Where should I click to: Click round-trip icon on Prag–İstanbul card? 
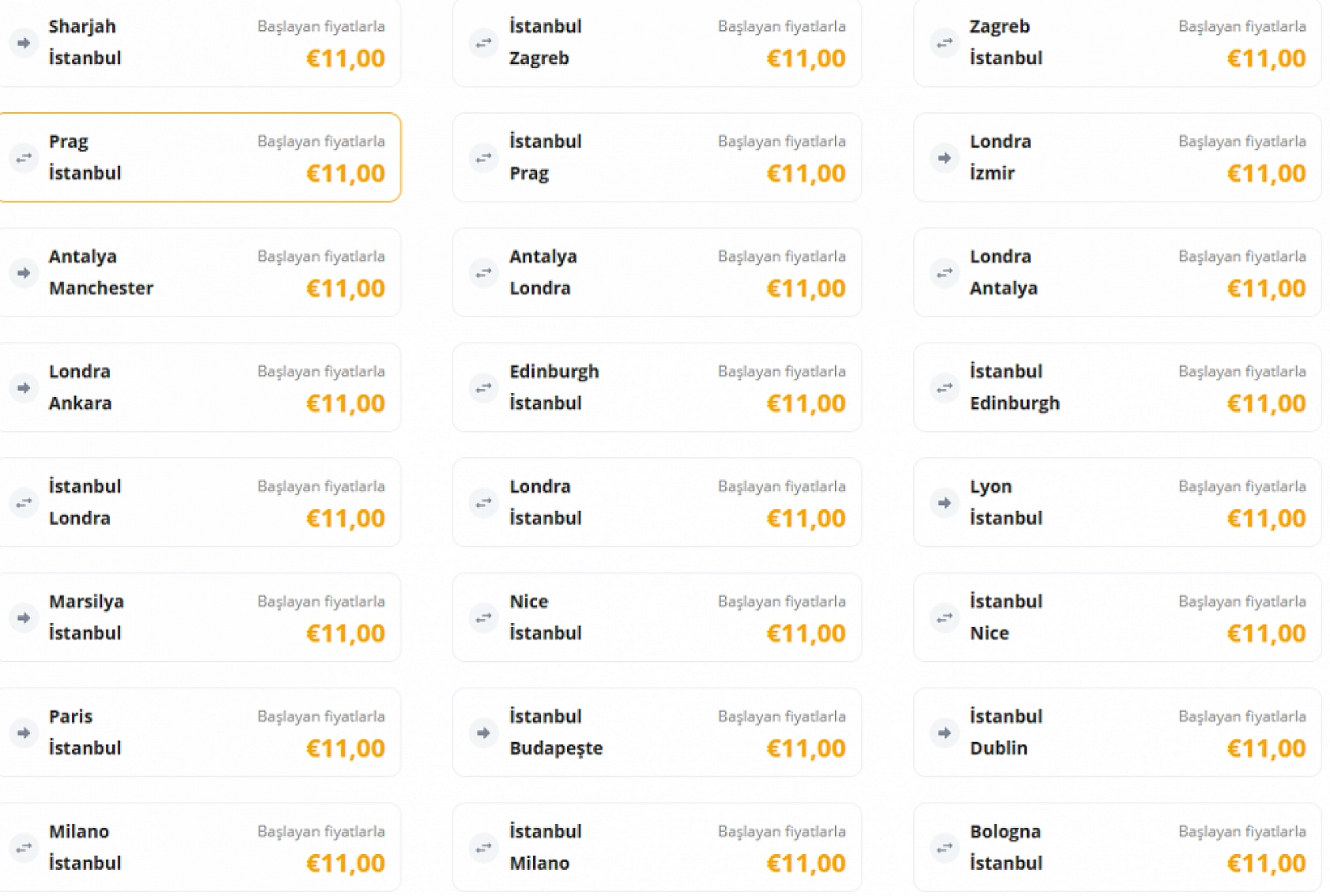click(24, 158)
